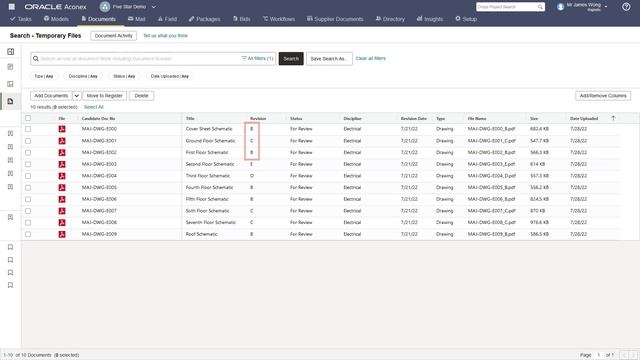Image resolution: width=640 pixels, height=360 pixels.
Task: Open the PDF icon for MAJ-DWG-E001
Action: pyautogui.click(x=62, y=141)
